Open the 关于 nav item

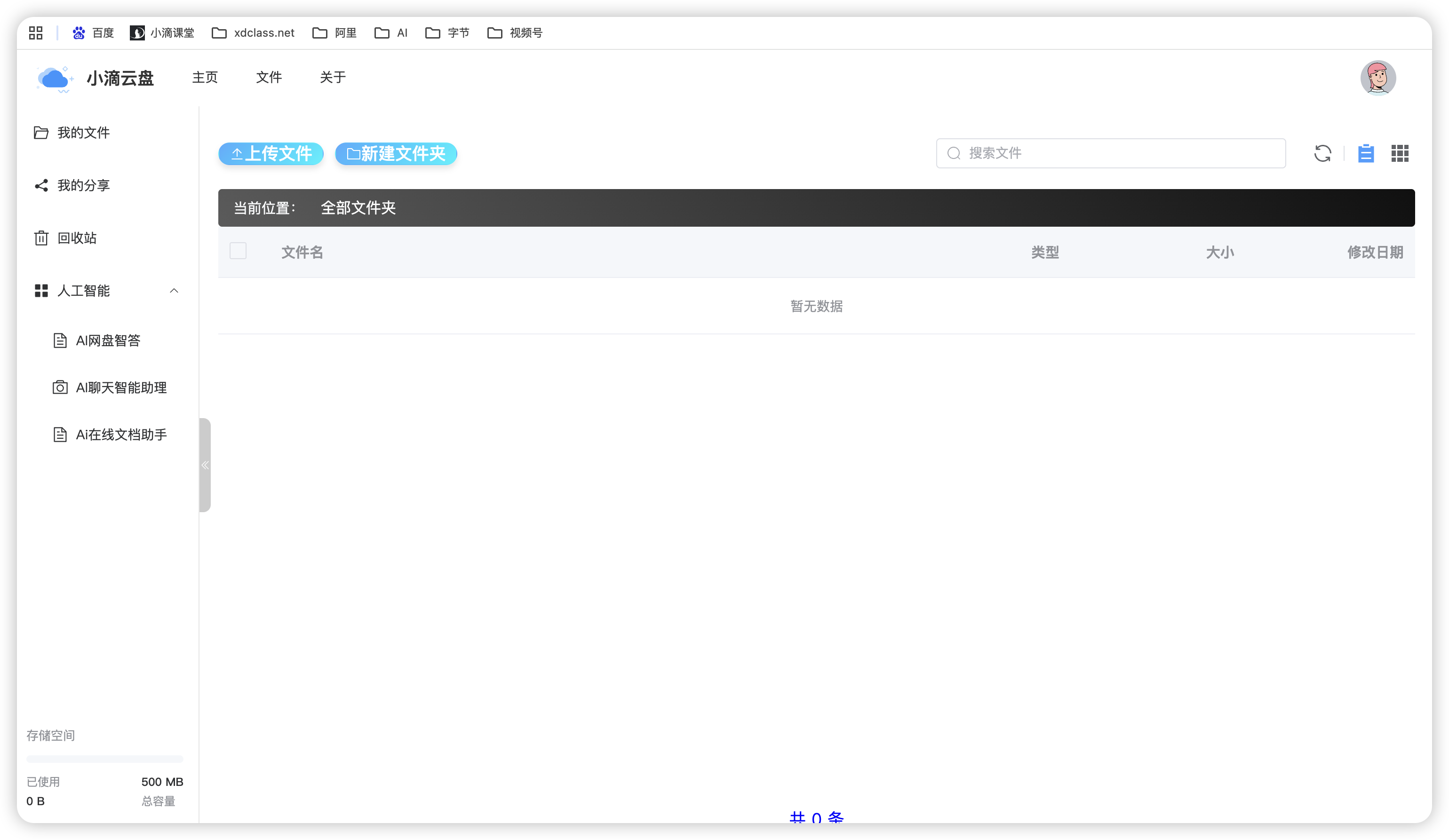pyautogui.click(x=332, y=77)
